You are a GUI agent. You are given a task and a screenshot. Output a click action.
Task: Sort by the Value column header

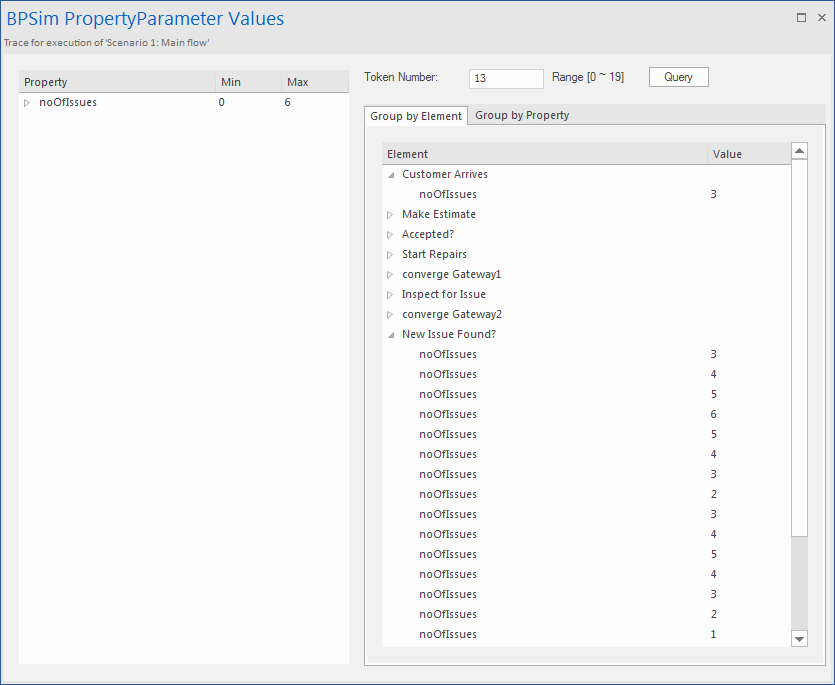[746, 154]
